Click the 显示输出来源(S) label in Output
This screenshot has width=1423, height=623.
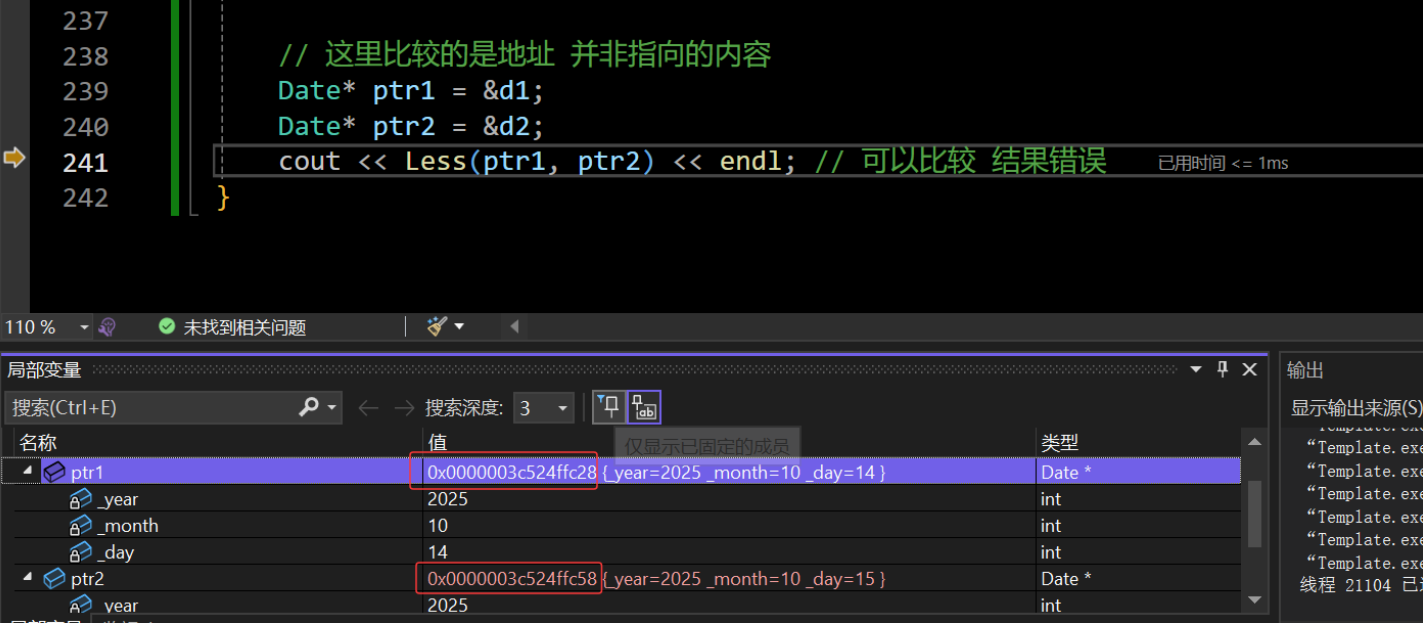point(1356,408)
